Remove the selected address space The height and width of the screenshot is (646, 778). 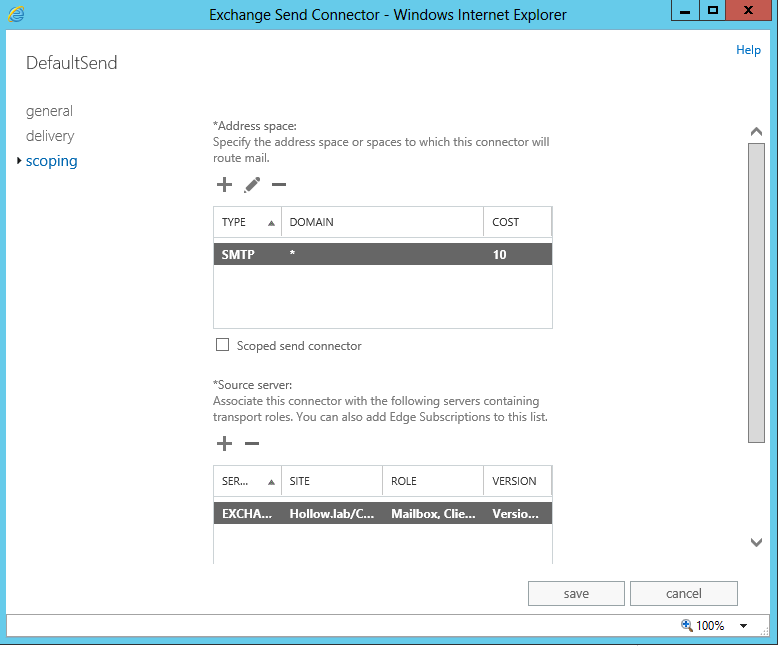pyautogui.click(x=279, y=185)
